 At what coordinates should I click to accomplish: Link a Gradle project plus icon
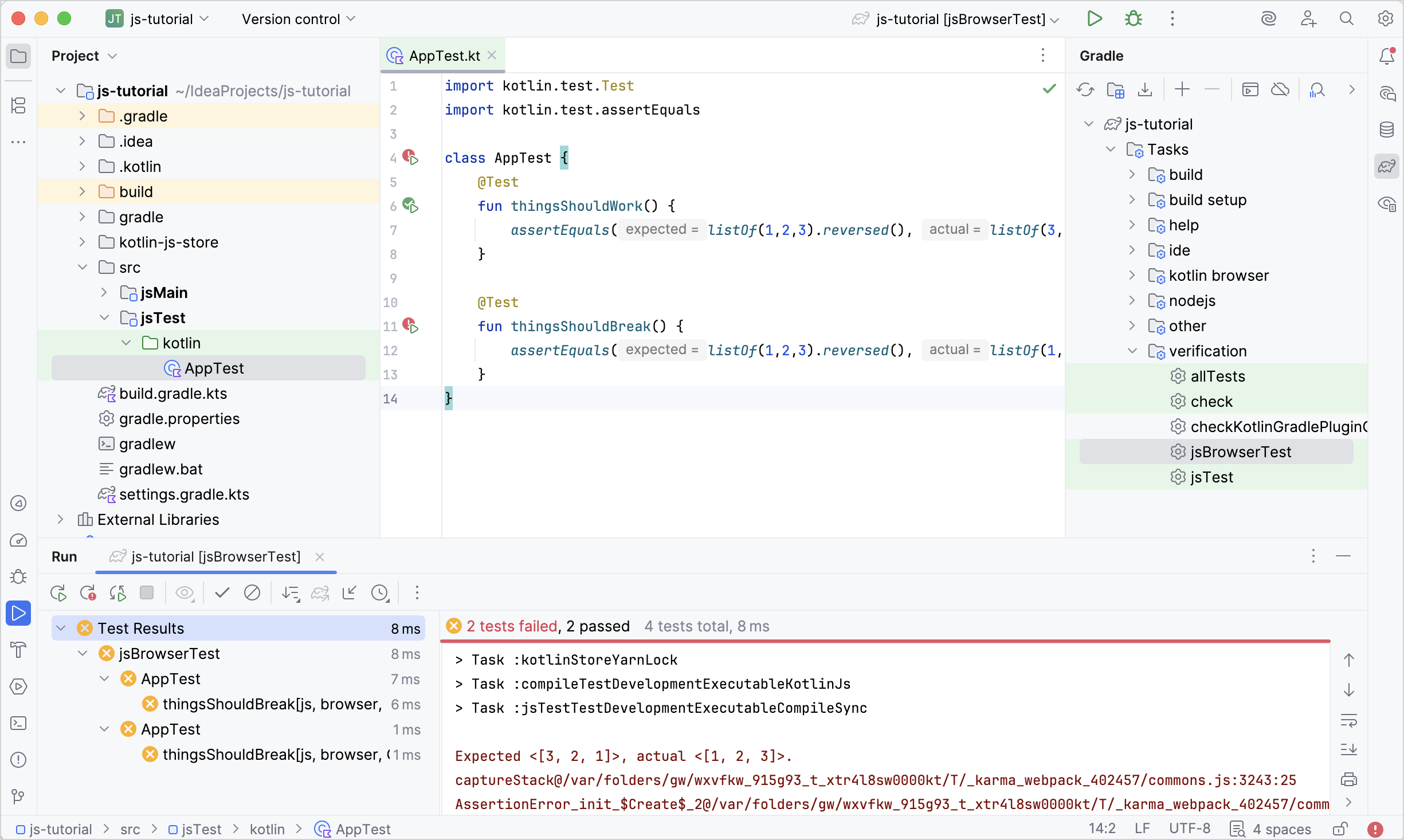1182,89
